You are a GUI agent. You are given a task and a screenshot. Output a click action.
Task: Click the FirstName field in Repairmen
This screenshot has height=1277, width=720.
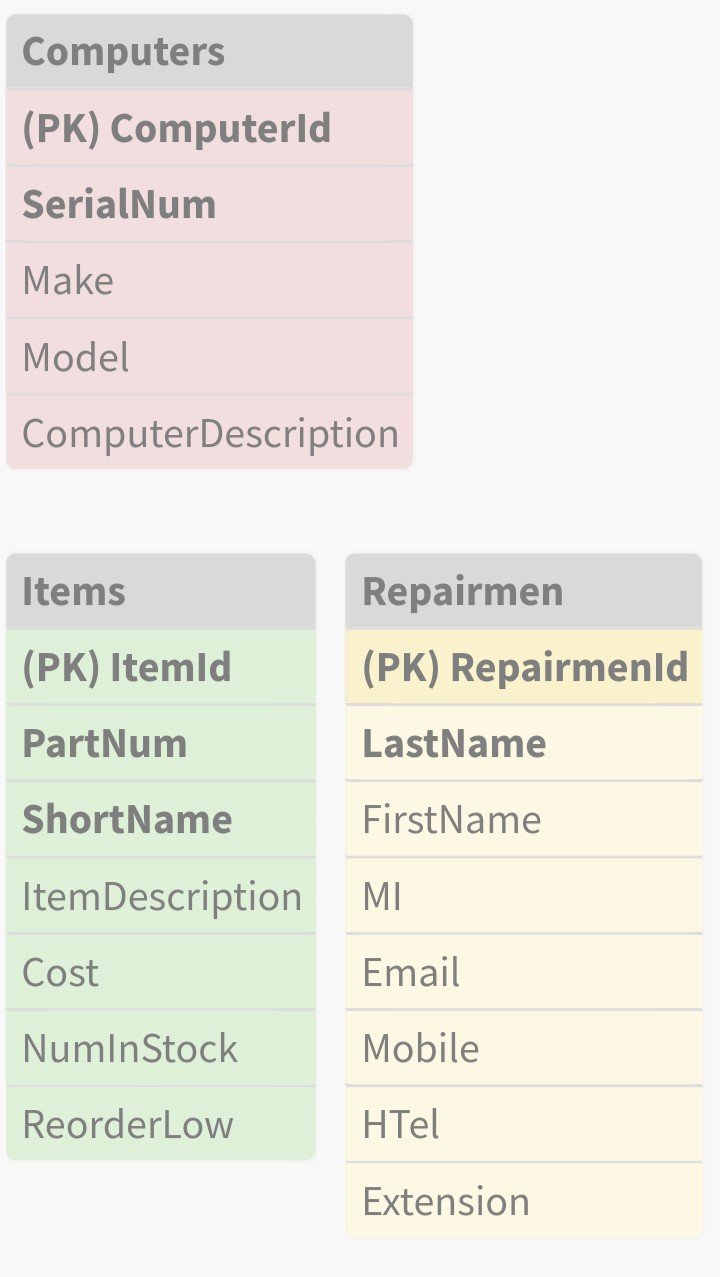tap(524, 820)
